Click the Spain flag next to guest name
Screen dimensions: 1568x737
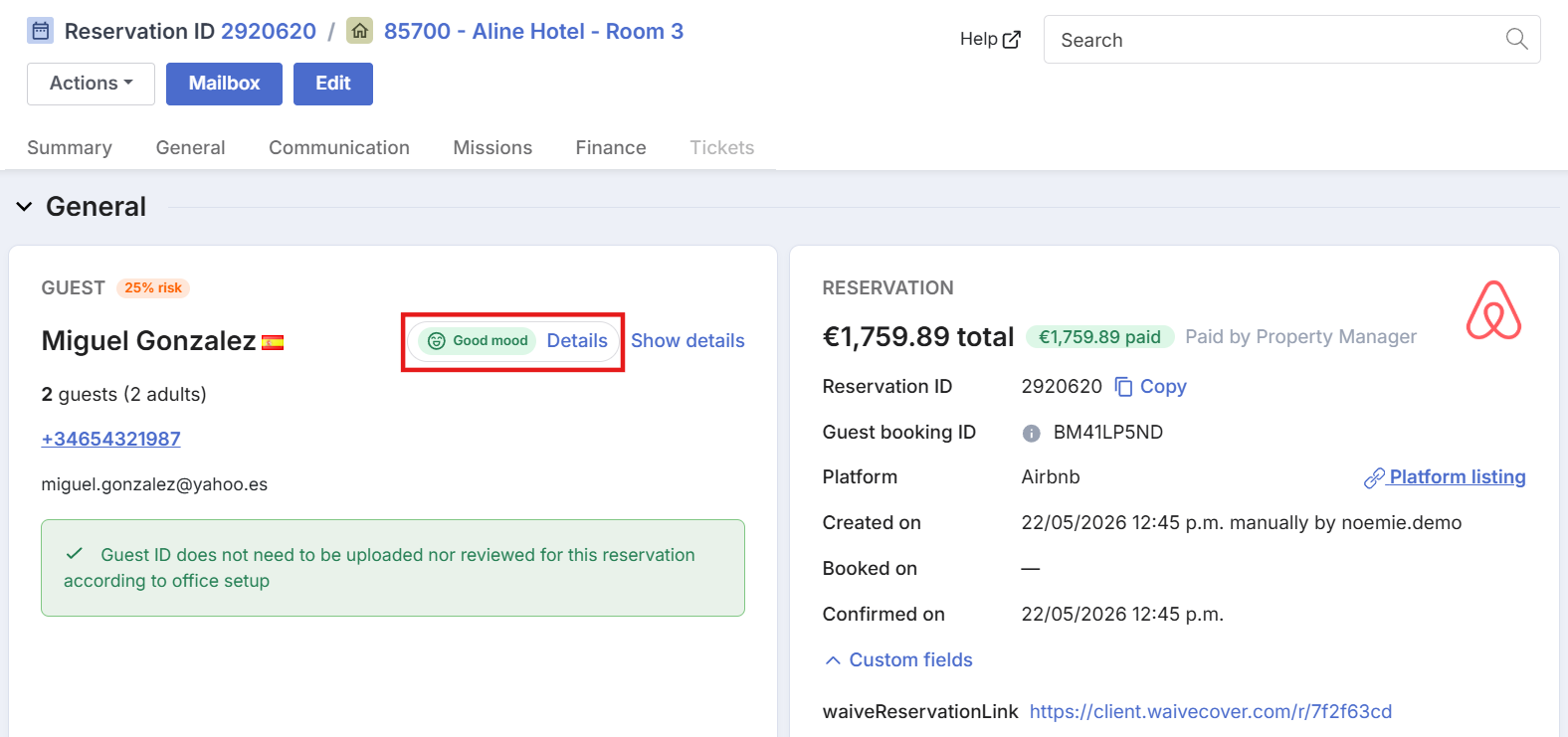pyautogui.click(x=273, y=342)
